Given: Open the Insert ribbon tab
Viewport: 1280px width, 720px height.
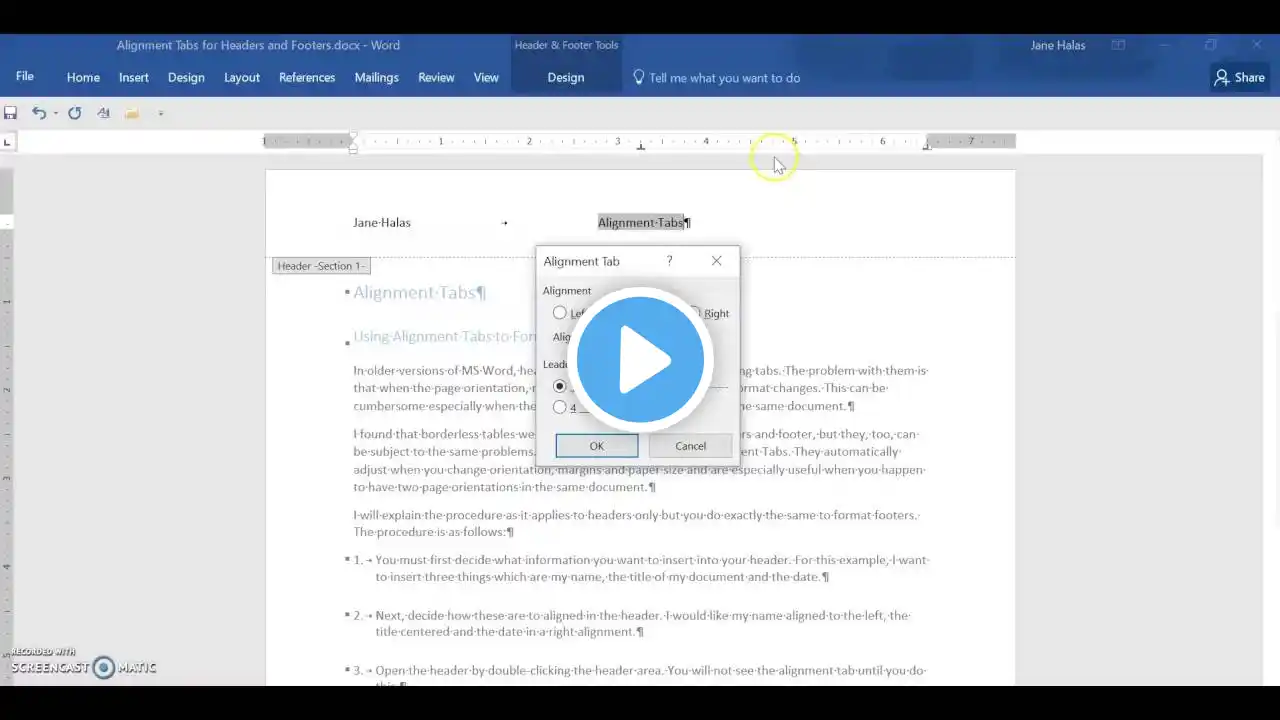Looking at the screenshot, I should (x=134, y=77).
